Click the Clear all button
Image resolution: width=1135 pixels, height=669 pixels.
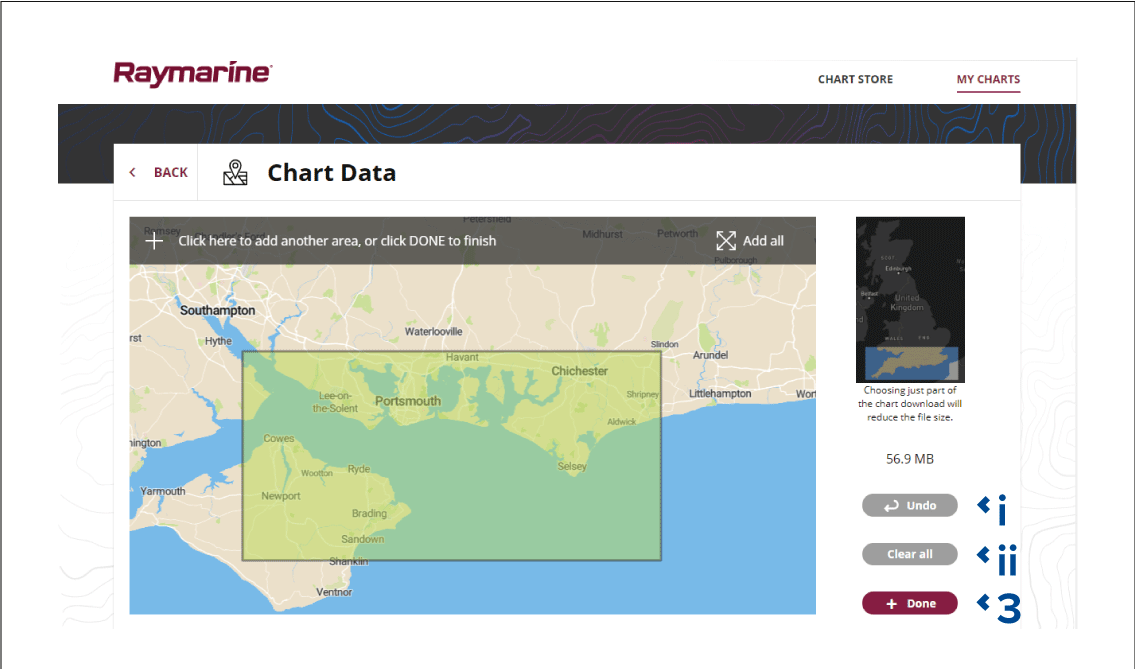click(910, 554)
